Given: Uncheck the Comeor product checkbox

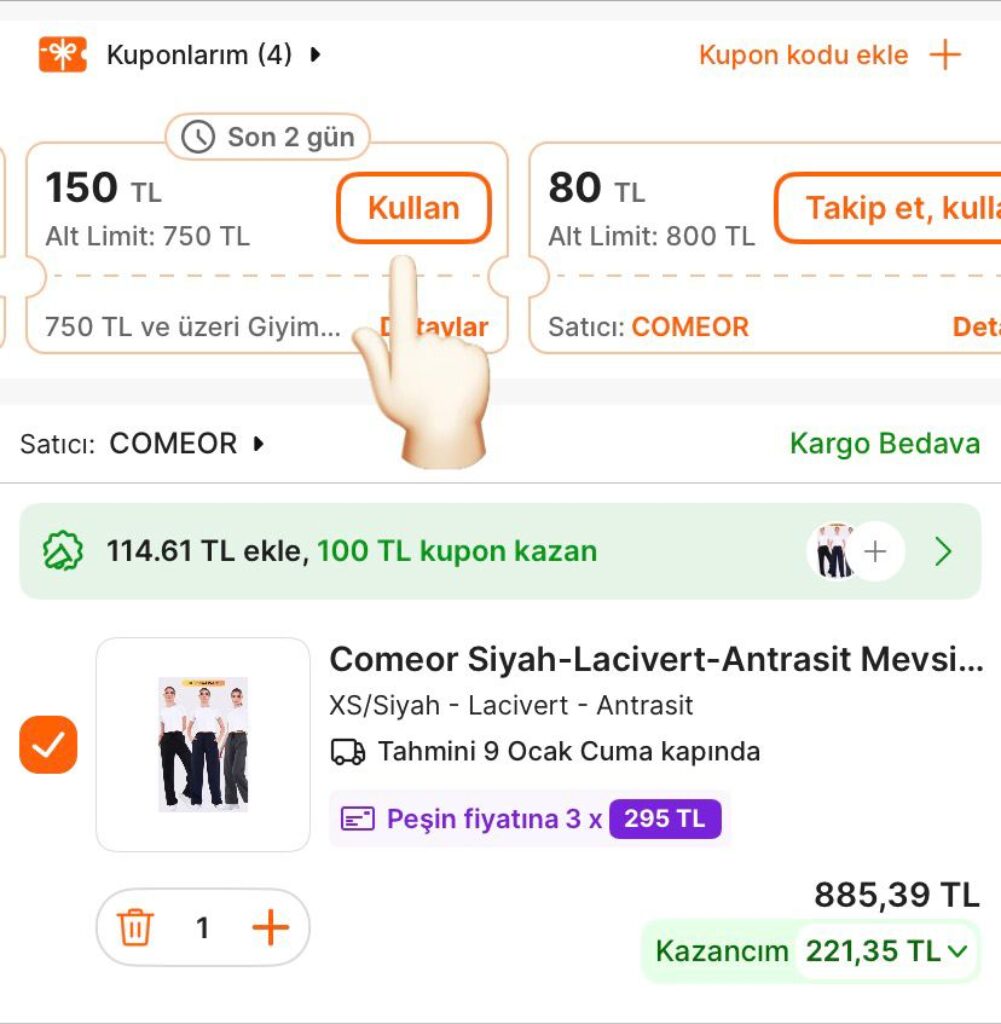Looking at the screenshot, I should pyautogui.click(x=48, y=745).
